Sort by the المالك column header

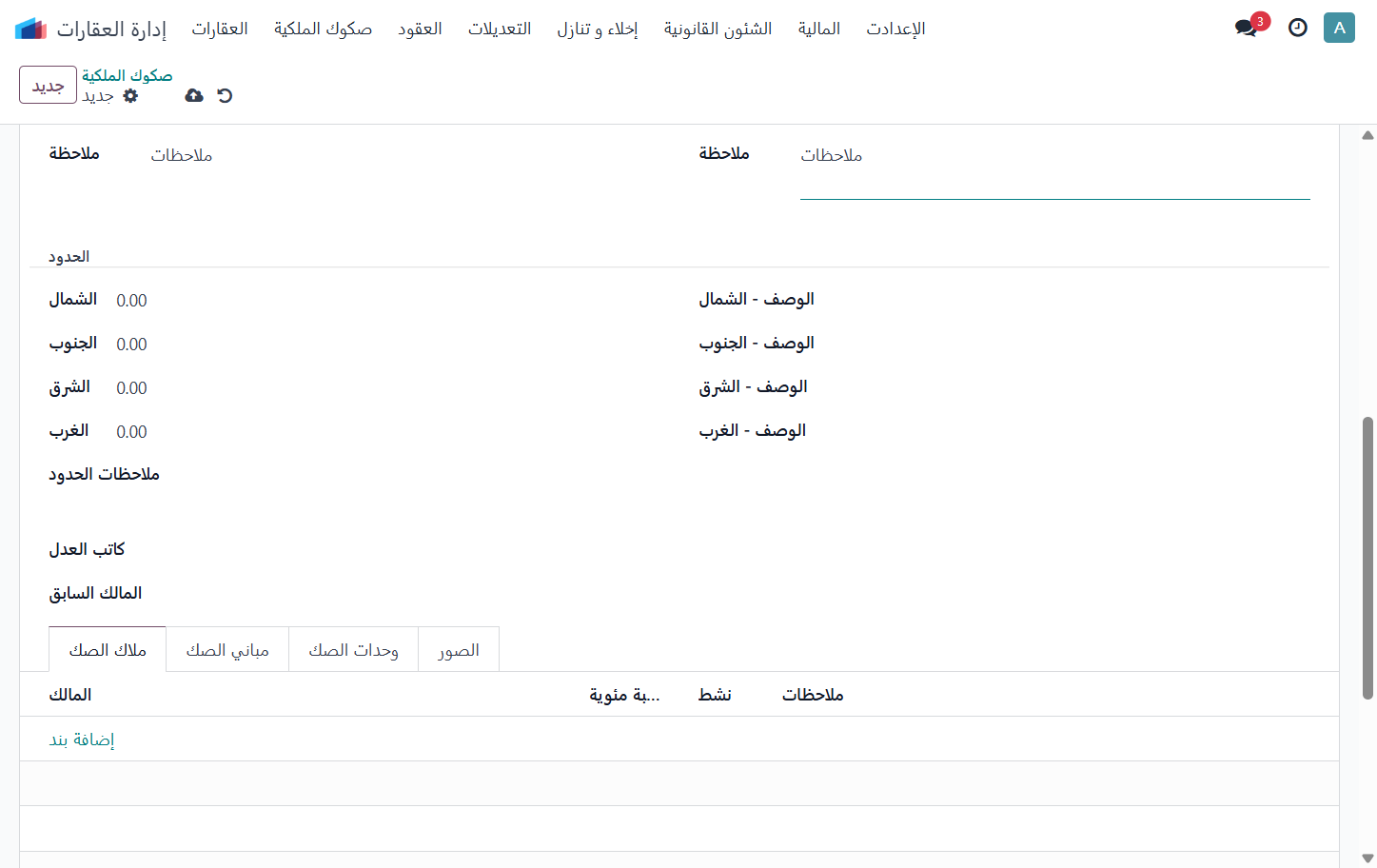70,695
